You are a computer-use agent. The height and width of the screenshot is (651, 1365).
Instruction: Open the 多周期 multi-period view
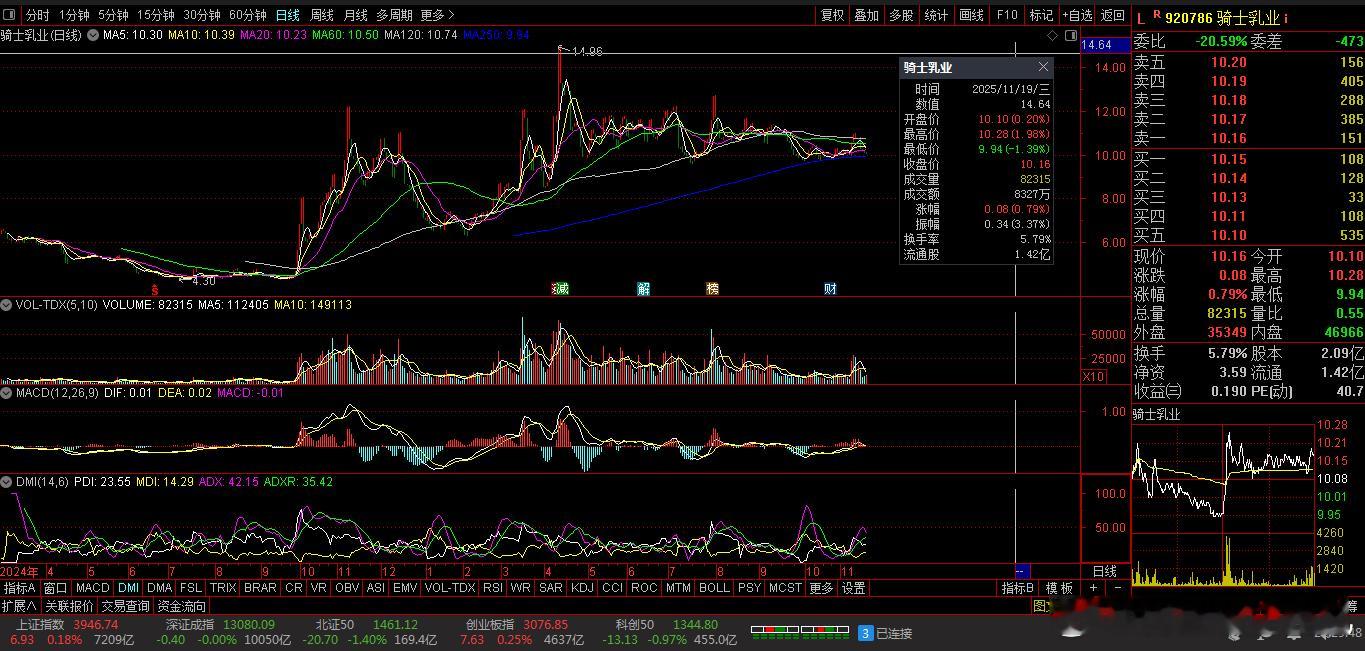(x=394, y=15)
